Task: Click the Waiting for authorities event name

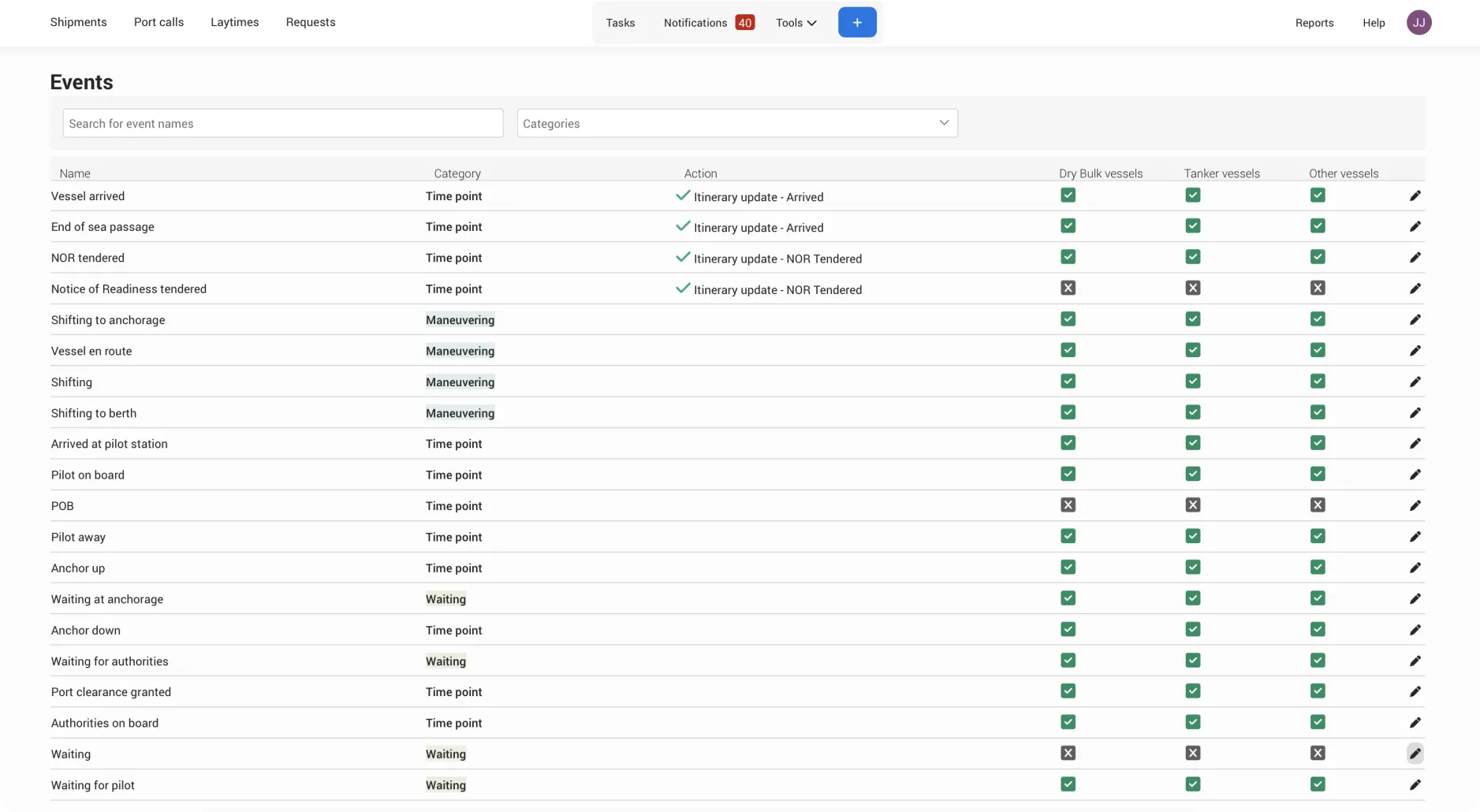Action: click(x=110, y=661)
